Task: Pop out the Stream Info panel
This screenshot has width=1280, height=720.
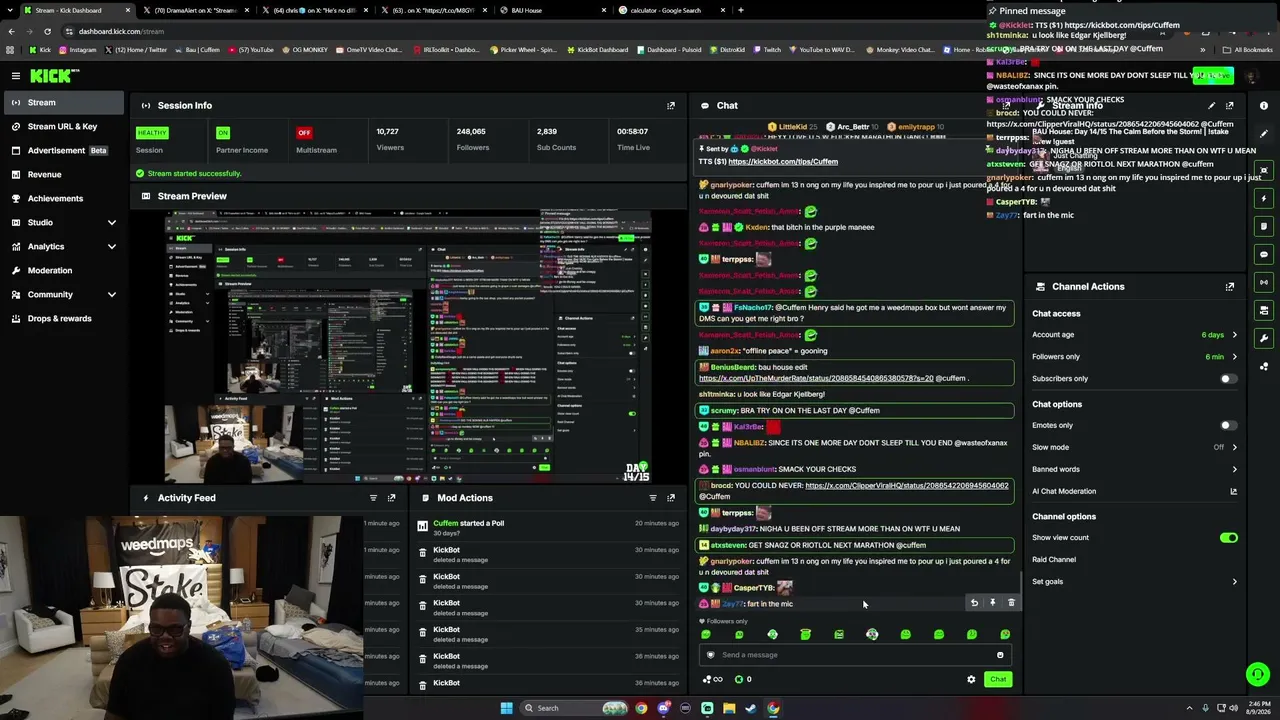Action: pos(1230,105)
